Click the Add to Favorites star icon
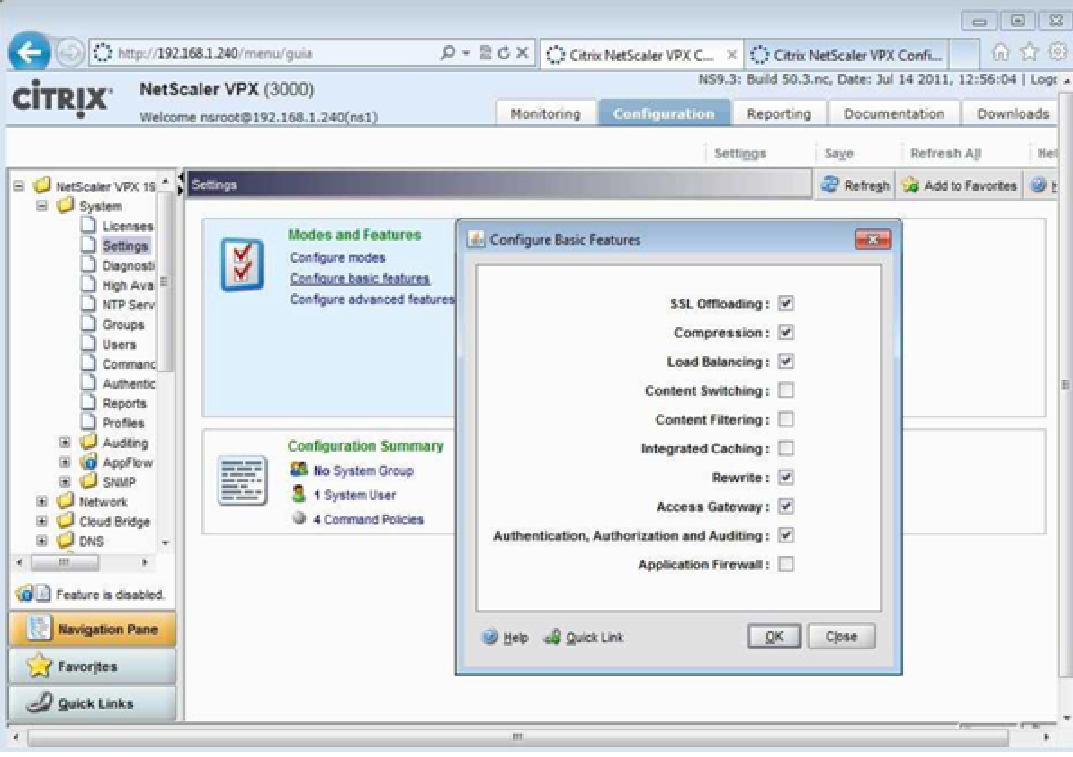The width and height of the screenshot is (1073, 757). point(910,185)
